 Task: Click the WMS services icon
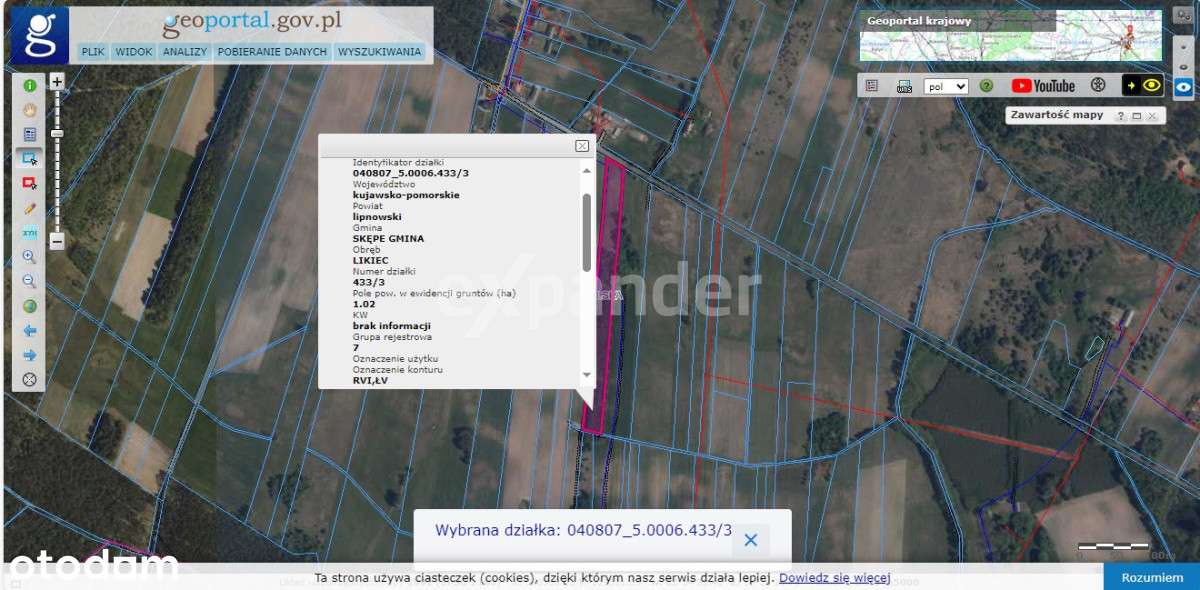click(904, 86)
